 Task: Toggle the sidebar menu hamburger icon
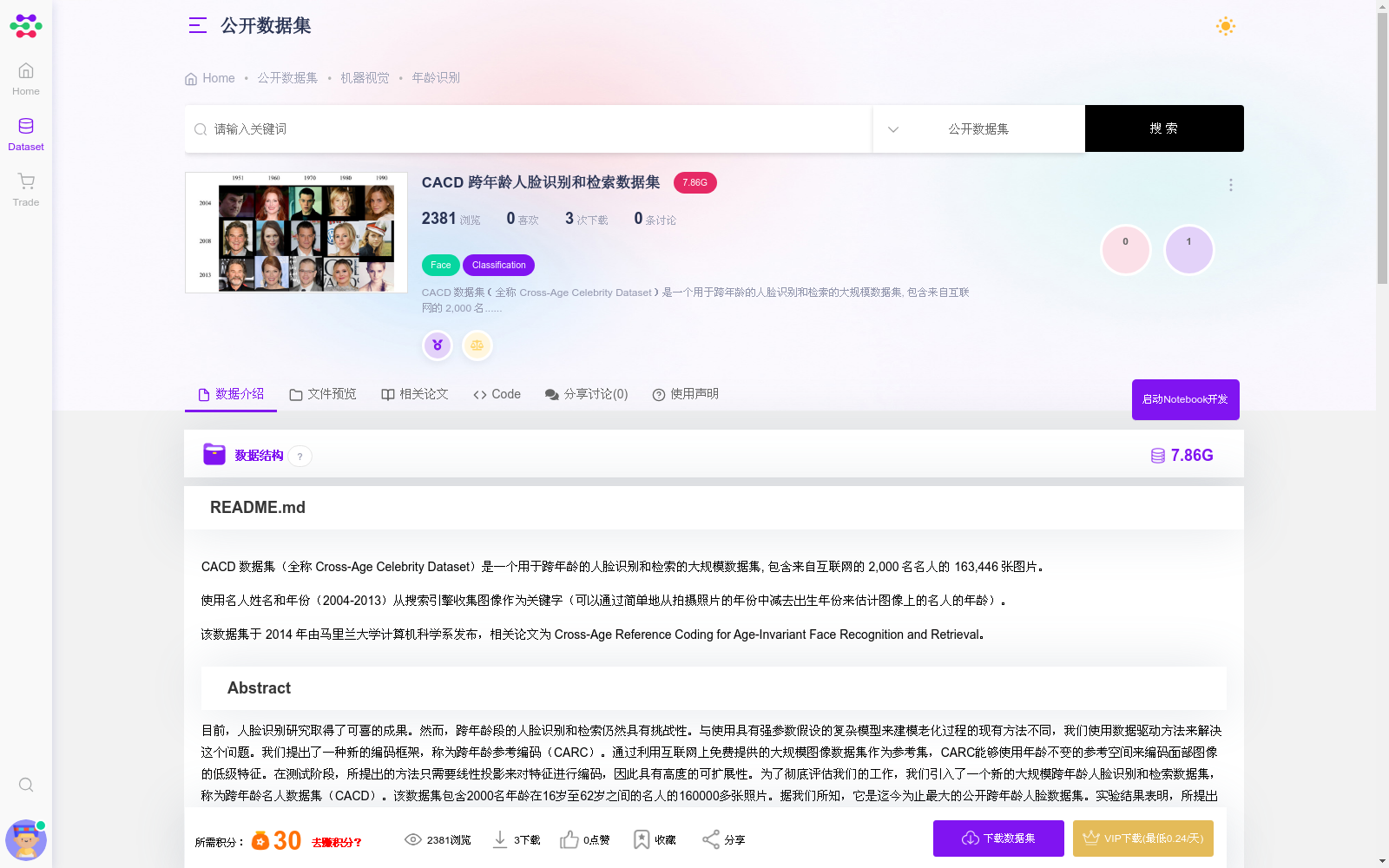198,26
